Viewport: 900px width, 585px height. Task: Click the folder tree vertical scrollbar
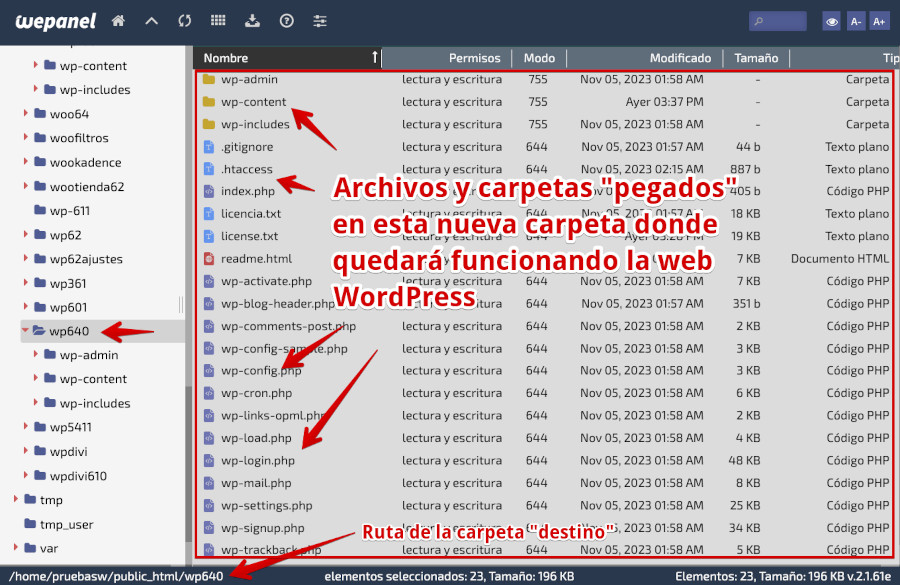(188, 464)
